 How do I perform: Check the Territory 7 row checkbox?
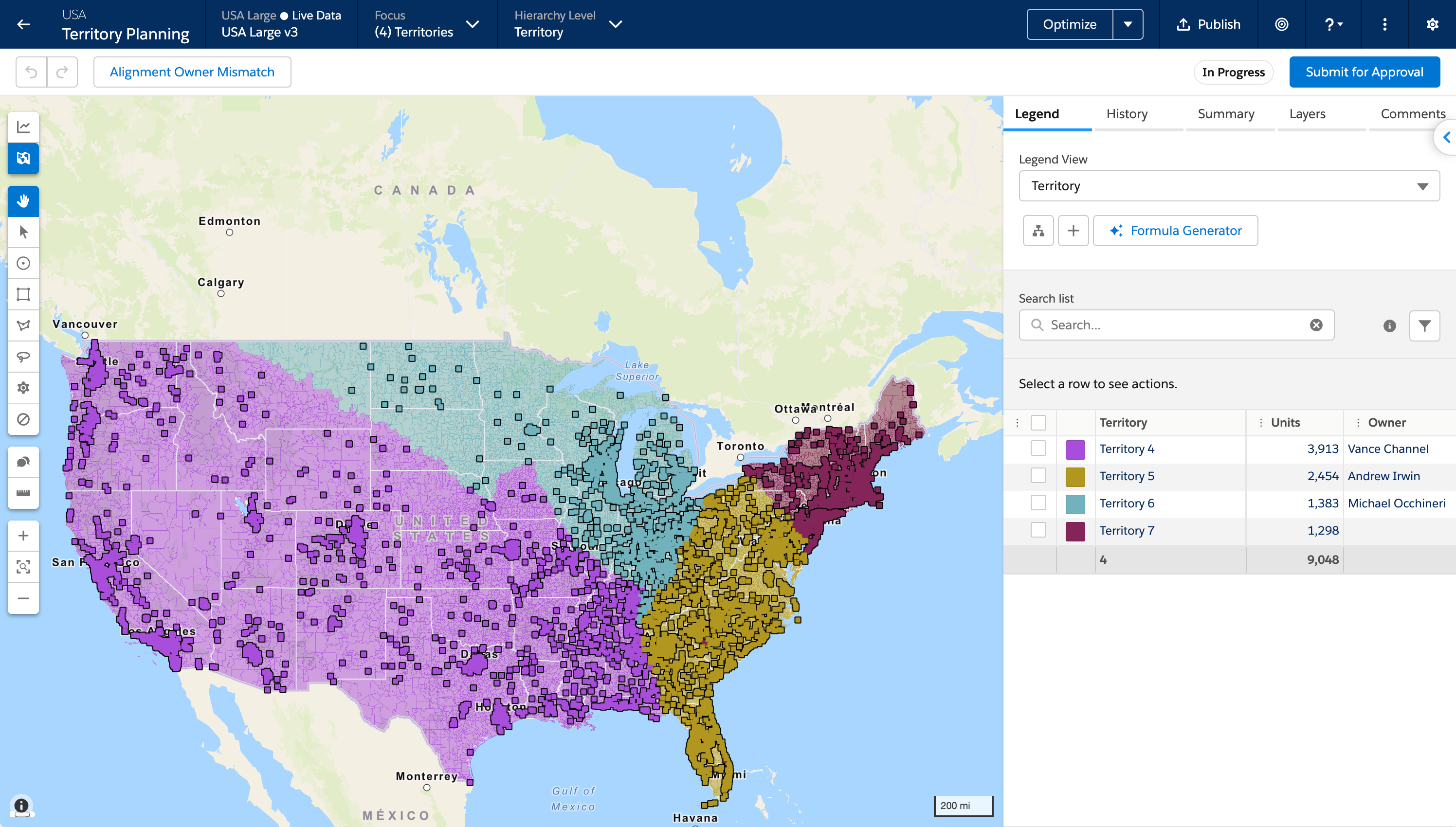(1038, 530)
